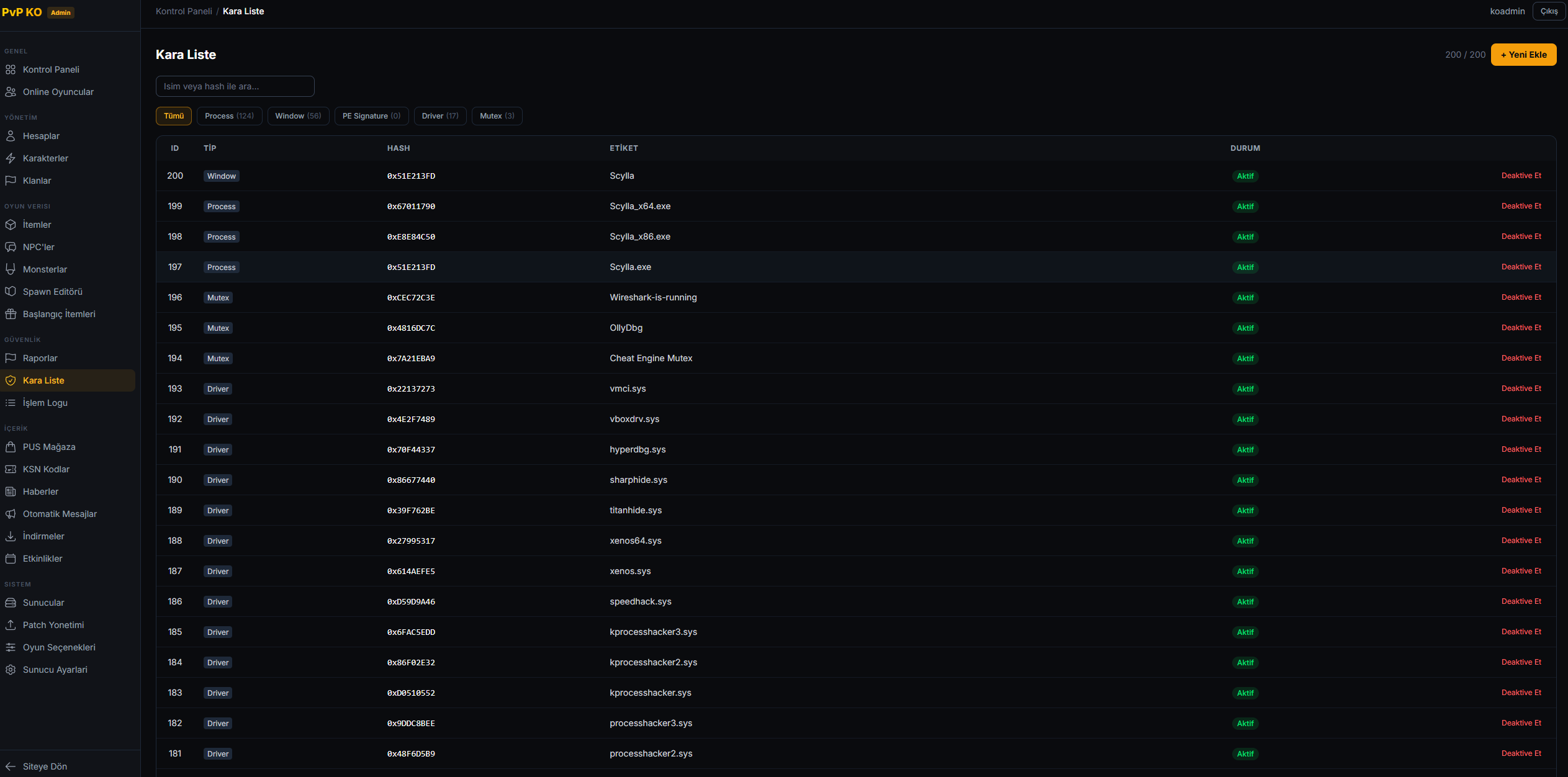This screenshot has height=777, width=1568.
Task: Click the + Yeni Ekle button
Action: pyautogui.click(x=1524, y=55)
